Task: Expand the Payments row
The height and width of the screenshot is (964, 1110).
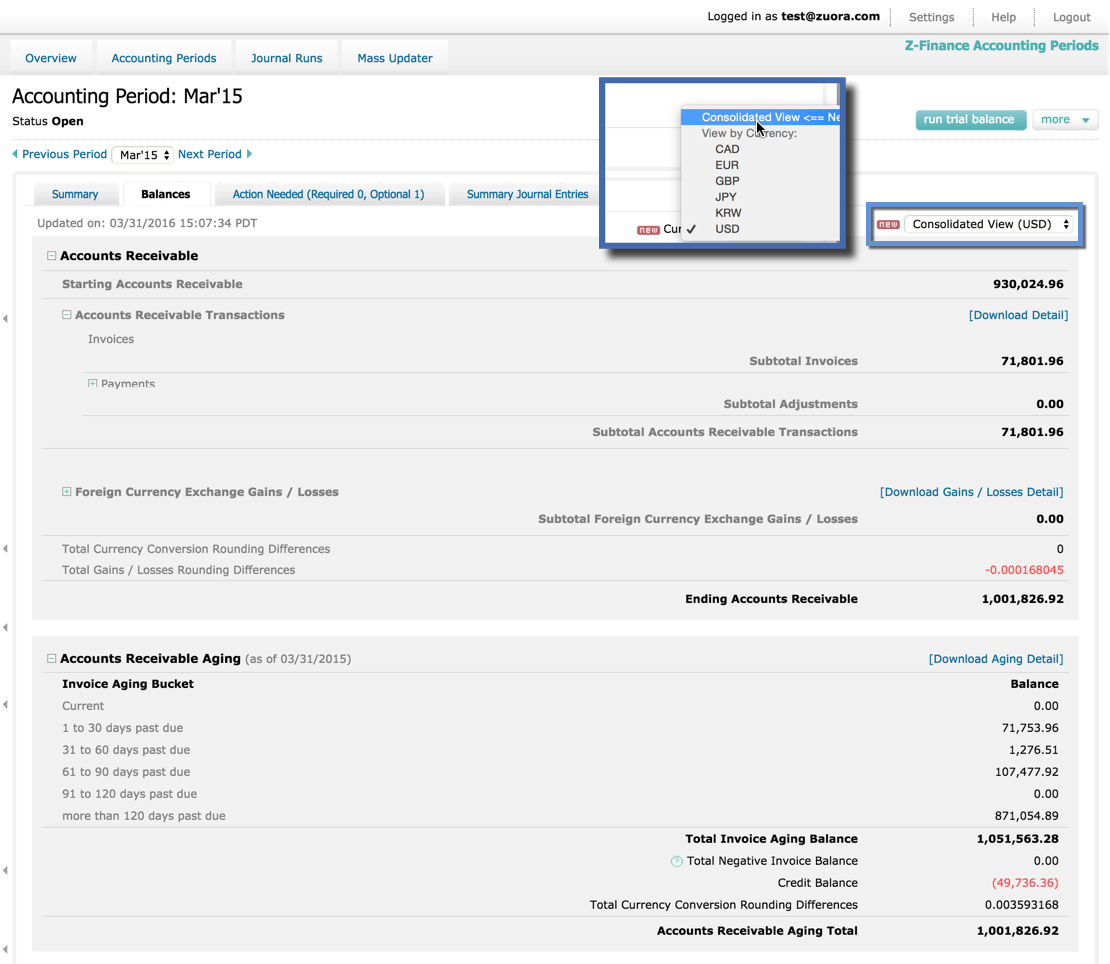Action: pyautogui.click(x=92, y=383)
